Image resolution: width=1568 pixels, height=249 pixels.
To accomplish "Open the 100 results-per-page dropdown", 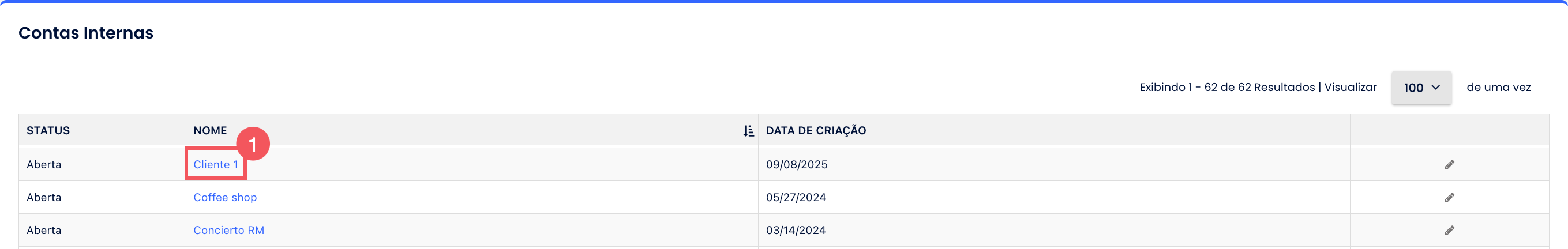I will pyautogui.click(x=1421, y=88).
